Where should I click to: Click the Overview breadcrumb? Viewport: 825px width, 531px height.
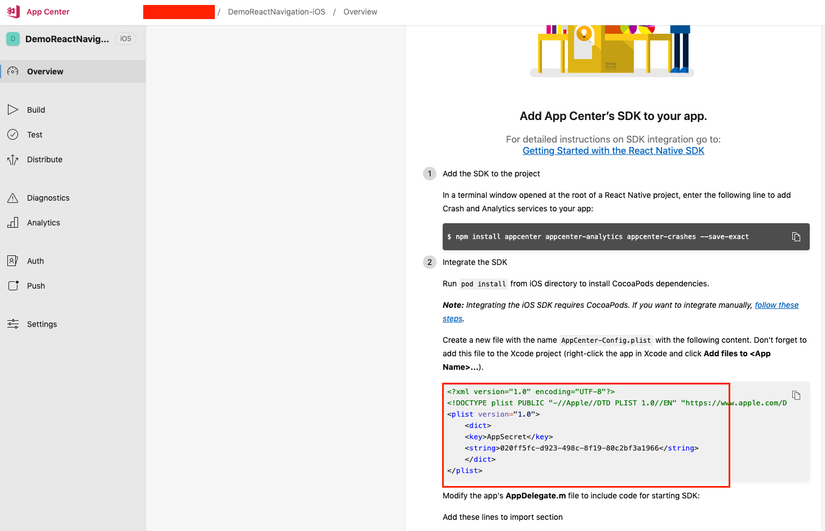[x=360, y=12]
